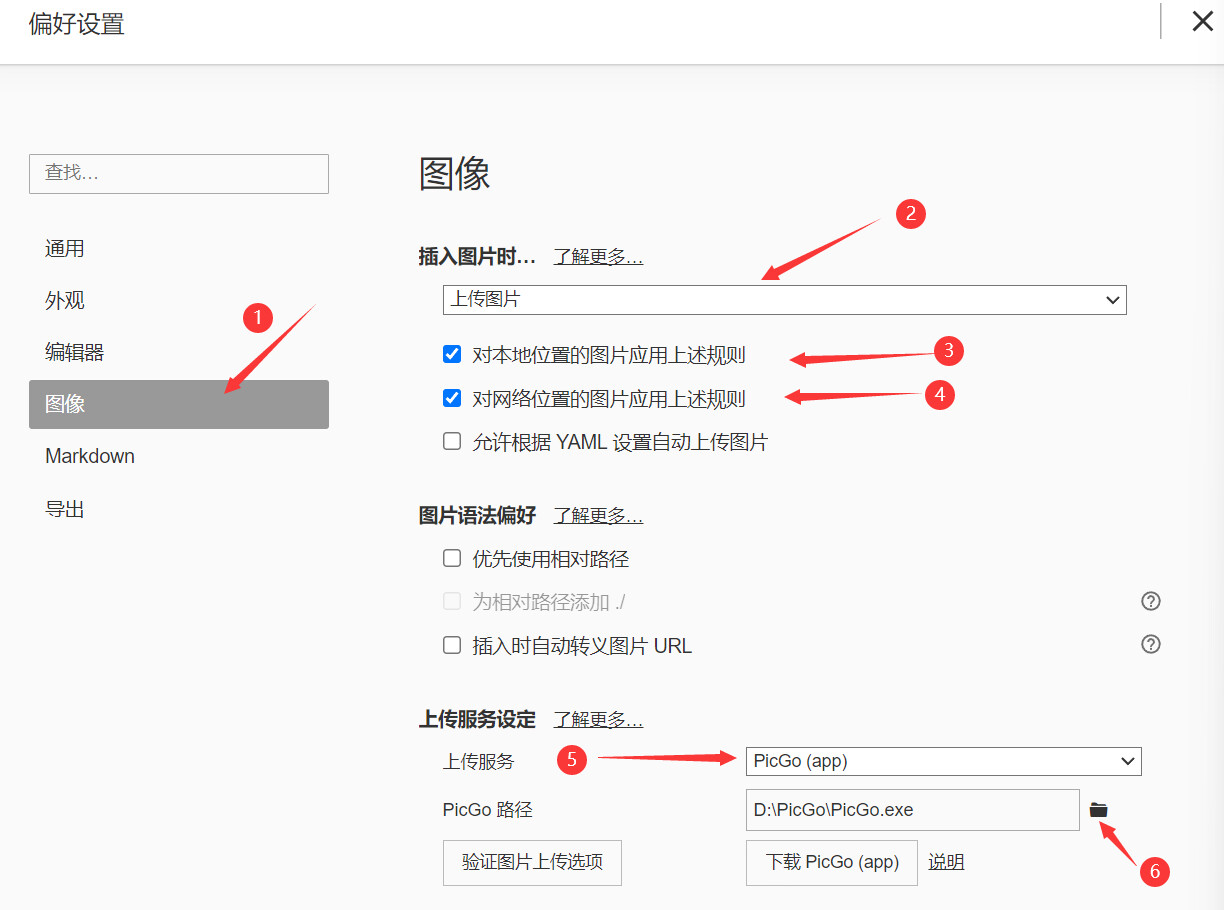The height and width of the screenshot is (910, 1224).
Task: Click the PicGo 路径 text field
Action: click(x=912, y=810)
